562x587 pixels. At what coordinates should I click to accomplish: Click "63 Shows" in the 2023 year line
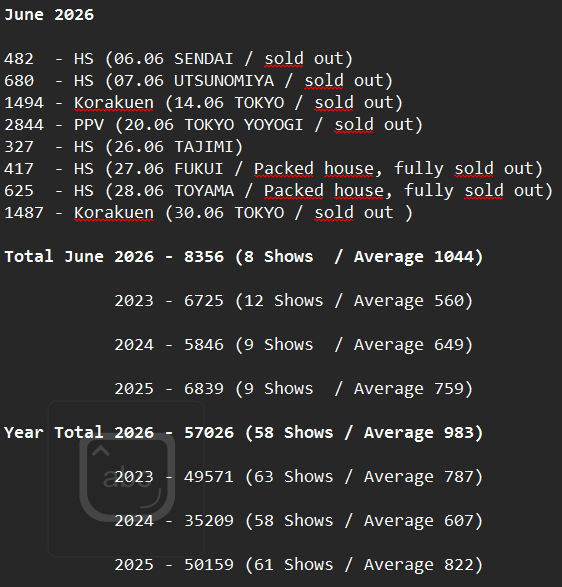[x=294, y=477]
